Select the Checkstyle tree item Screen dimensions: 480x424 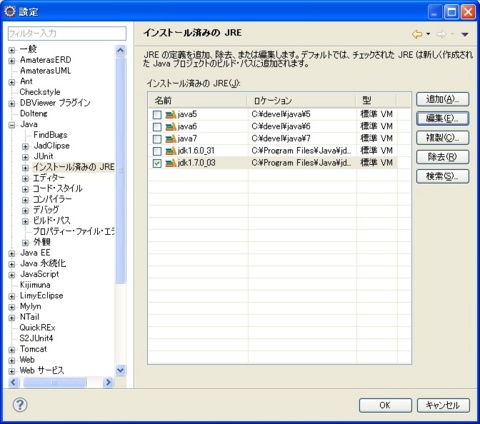(40, 92)
